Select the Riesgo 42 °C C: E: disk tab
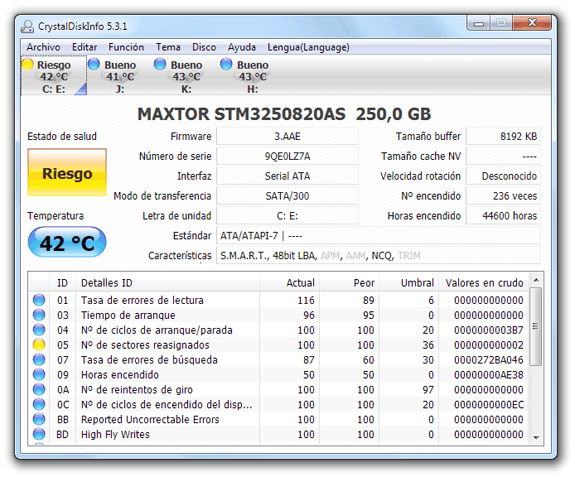Image resolution: width=575 pixels, height=477 pixels. point(54,76)
